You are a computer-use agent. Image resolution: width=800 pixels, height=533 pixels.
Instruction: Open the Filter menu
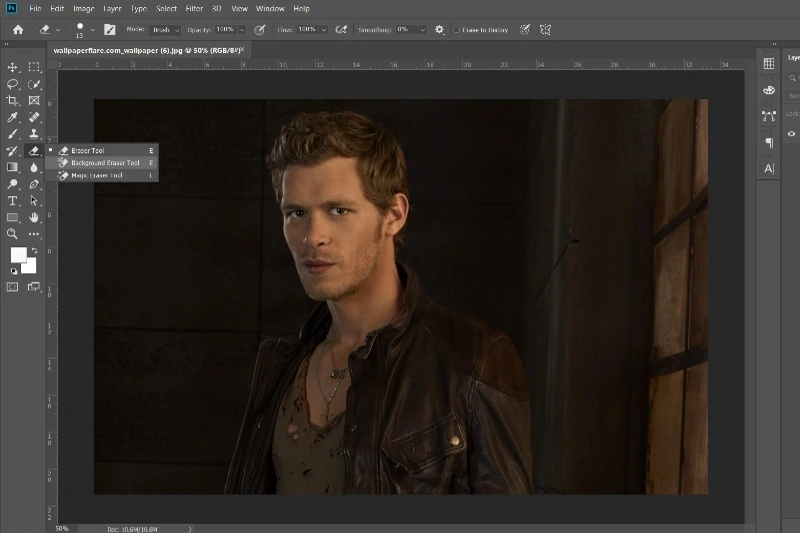(x=194, y=8)
